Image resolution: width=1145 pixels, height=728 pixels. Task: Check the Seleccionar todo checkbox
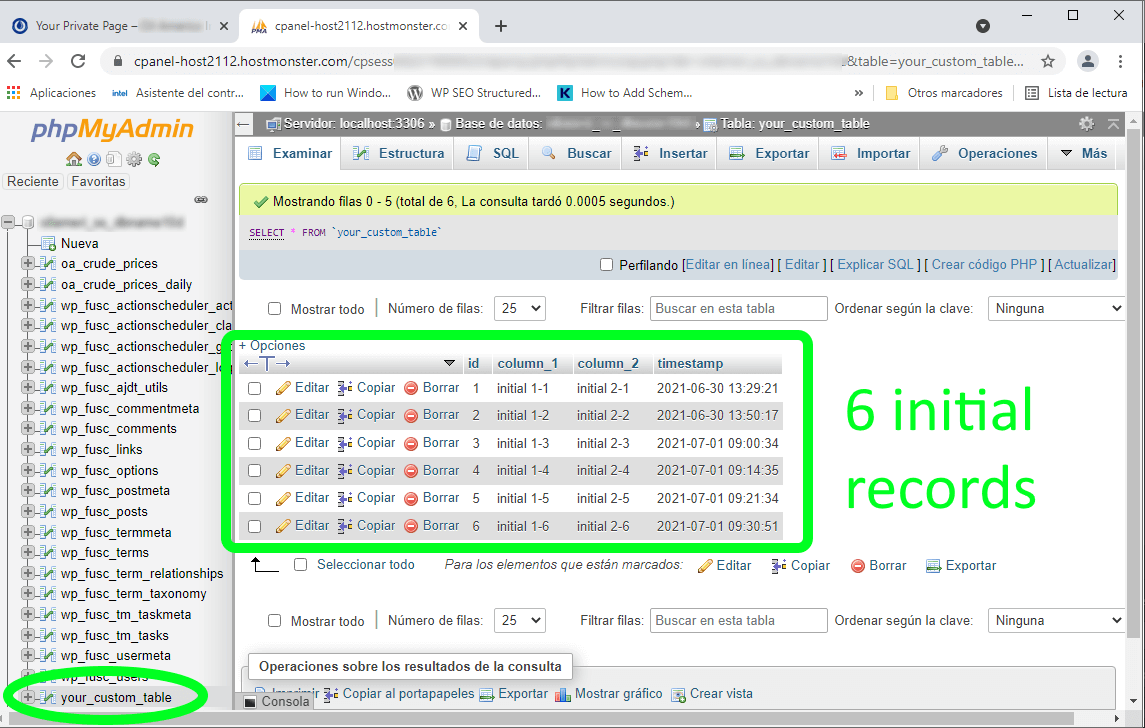(300, 564)
